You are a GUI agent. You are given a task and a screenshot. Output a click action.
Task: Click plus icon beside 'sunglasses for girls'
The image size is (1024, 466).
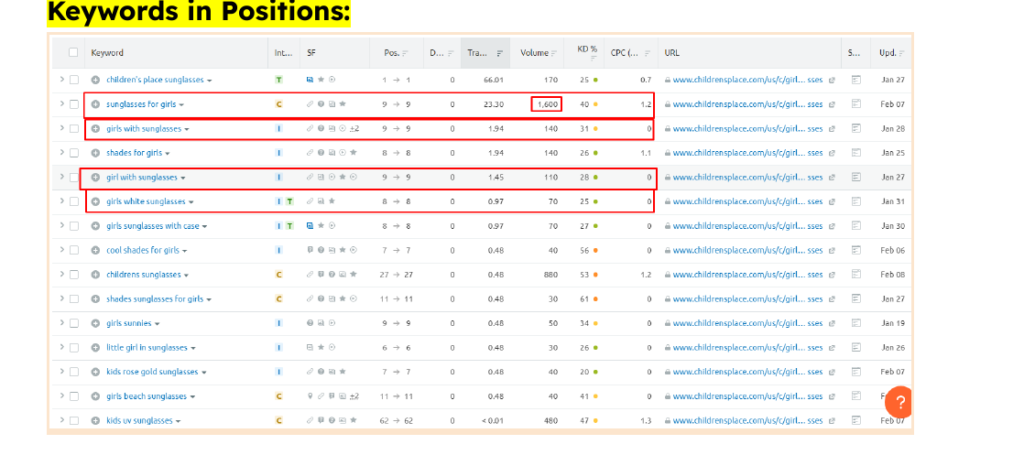pos(95,104)
